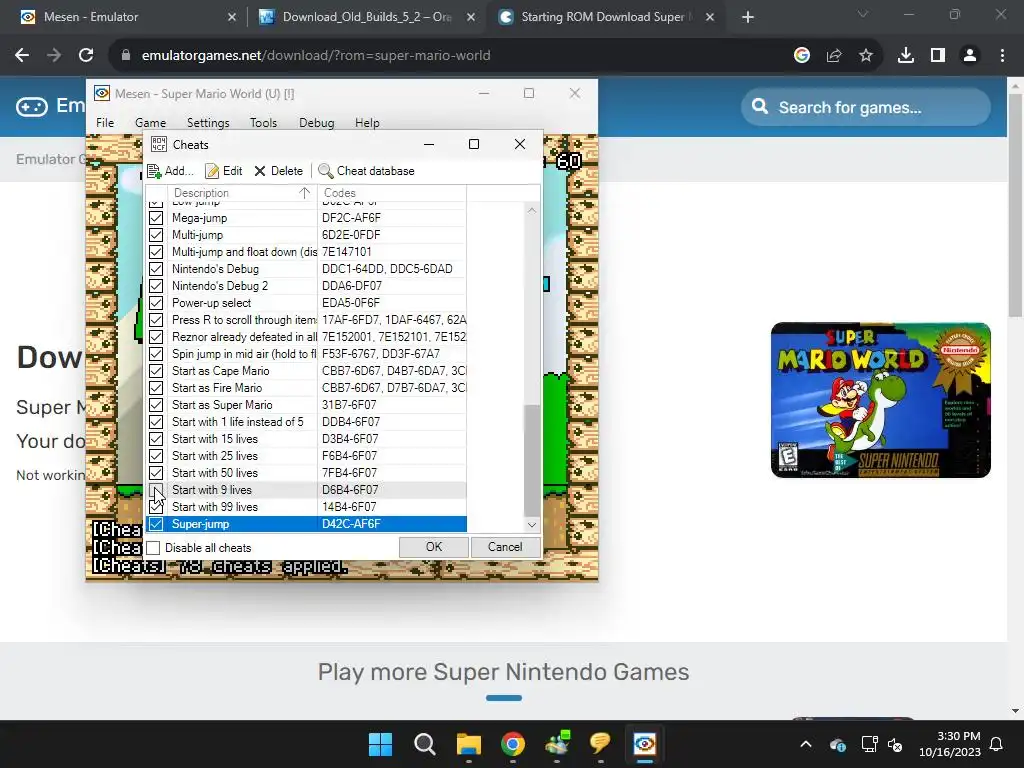This screenshot has height=768, width=1024.
Task: Toggle Power-up select cheat checkbox
Action: [x=155, y=303]
